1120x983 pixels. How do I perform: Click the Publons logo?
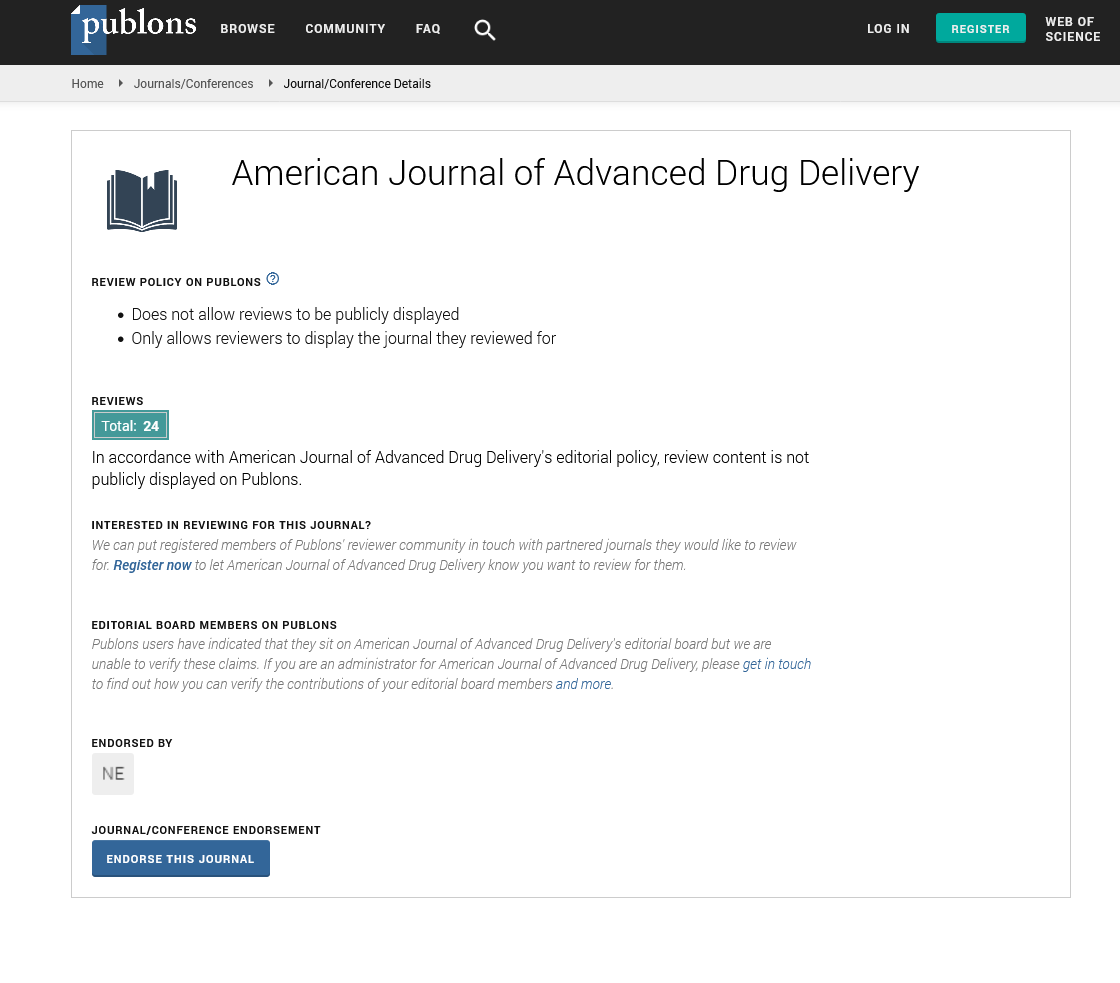point(133,29)
